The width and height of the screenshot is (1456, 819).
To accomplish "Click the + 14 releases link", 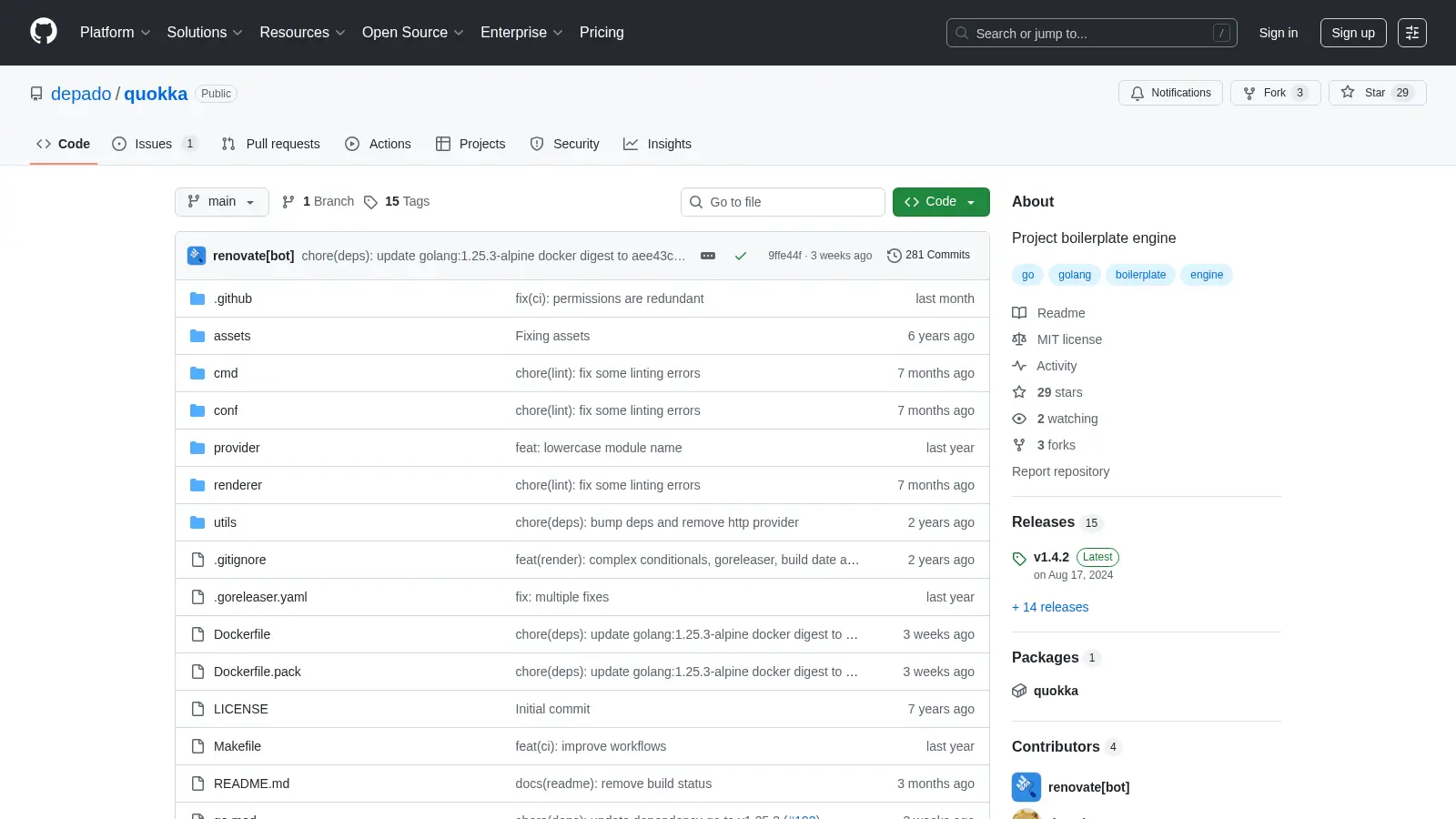I will pyautogui.click(x=1050, y=607).
